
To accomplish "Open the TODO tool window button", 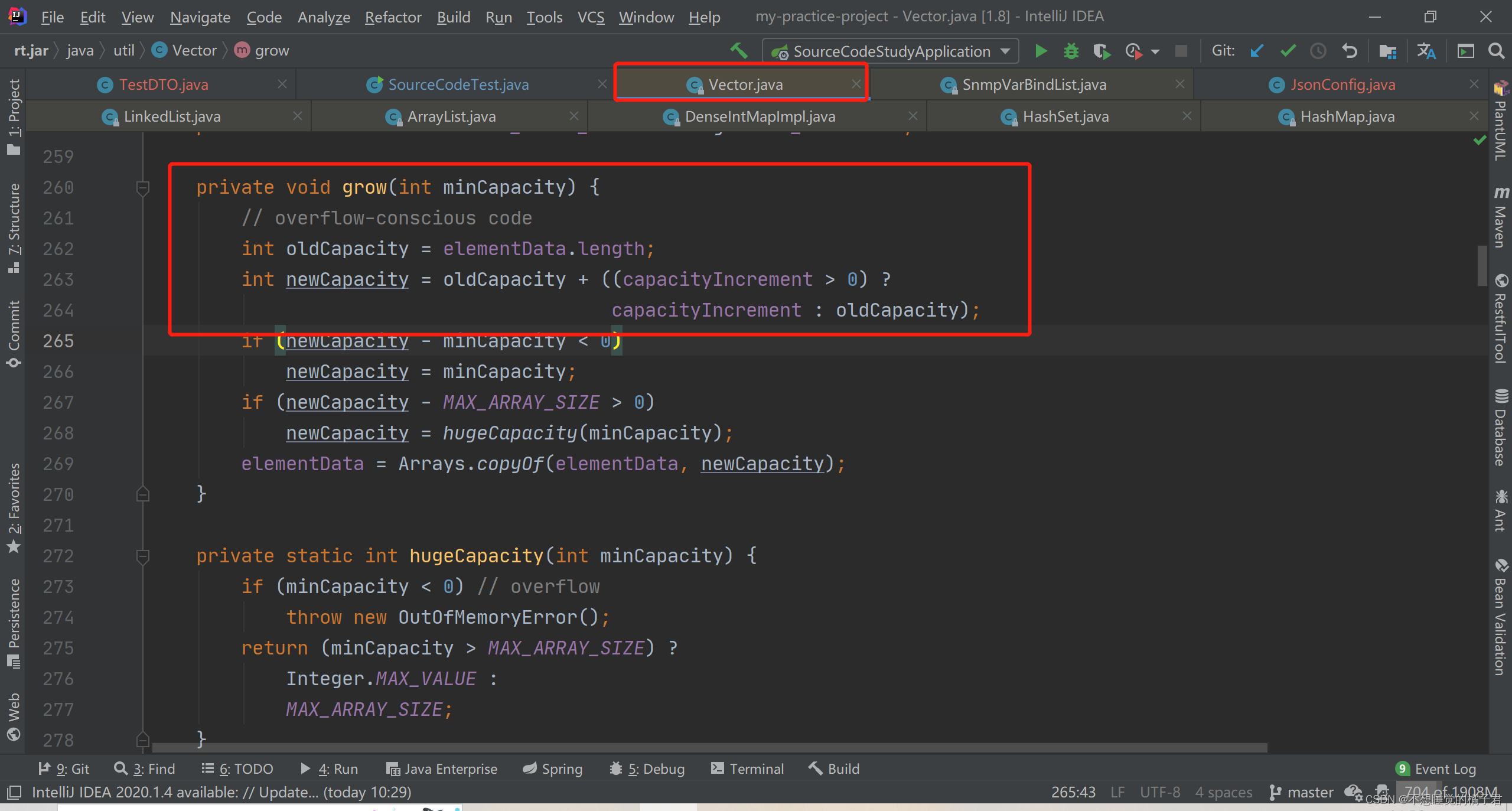I will (237, 768).
